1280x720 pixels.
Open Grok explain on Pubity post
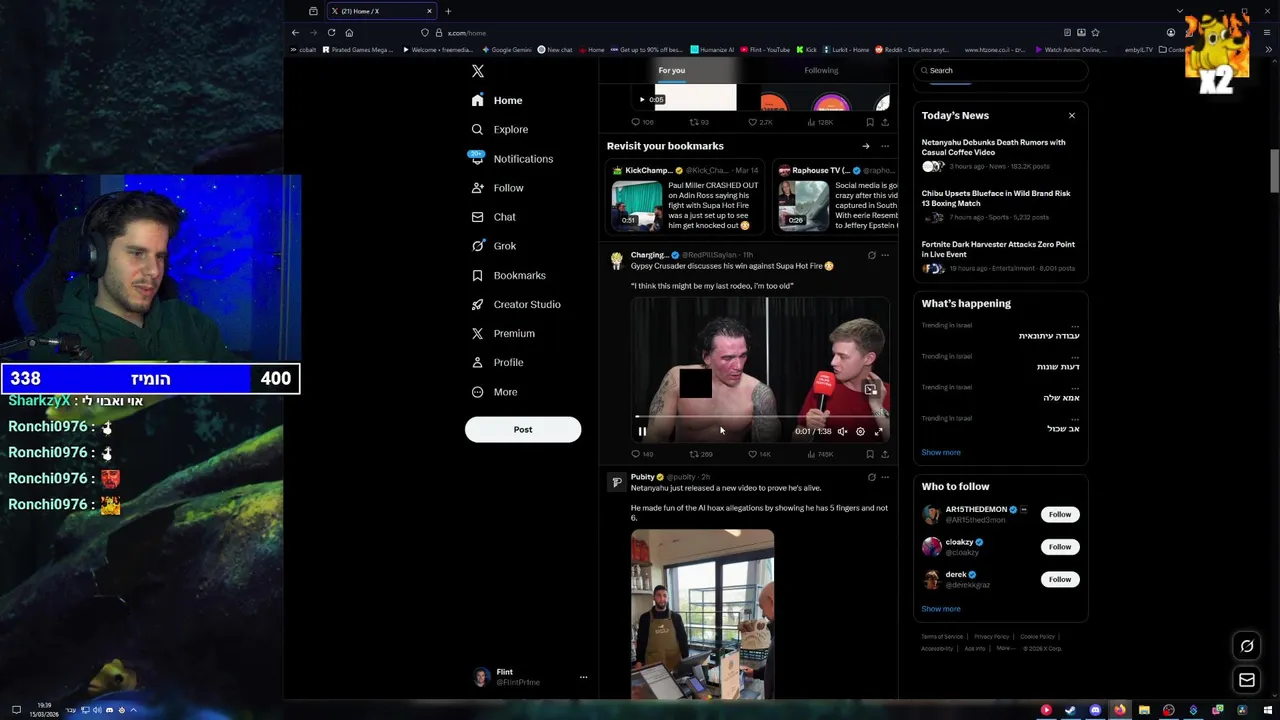click(x=871, y=477)
